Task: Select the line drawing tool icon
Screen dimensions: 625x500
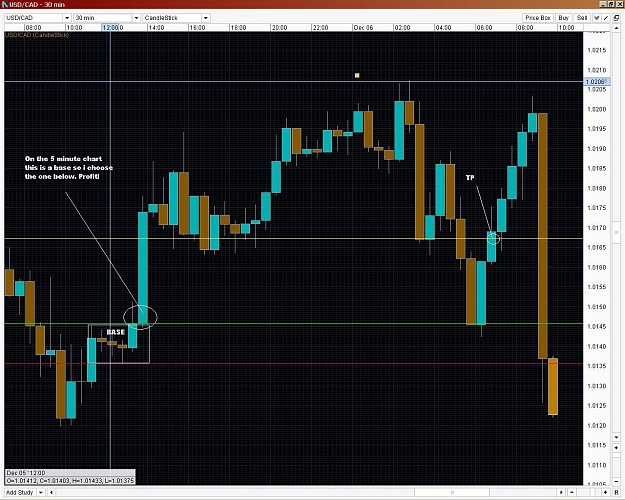Action: (606, 18)
